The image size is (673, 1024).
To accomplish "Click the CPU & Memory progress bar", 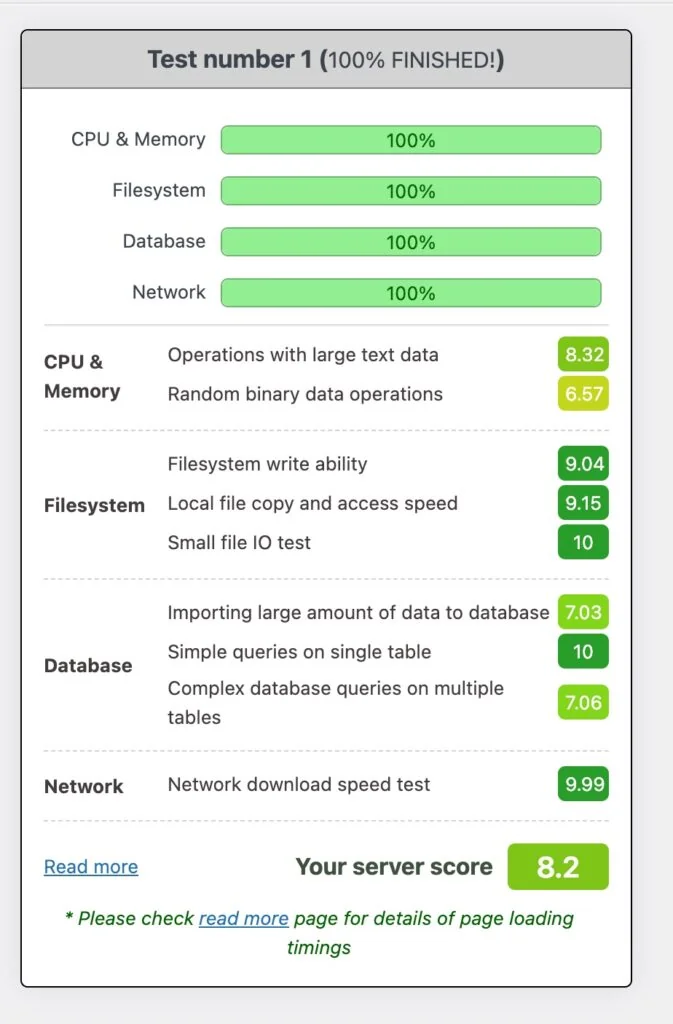I will (x=410, y=140).
